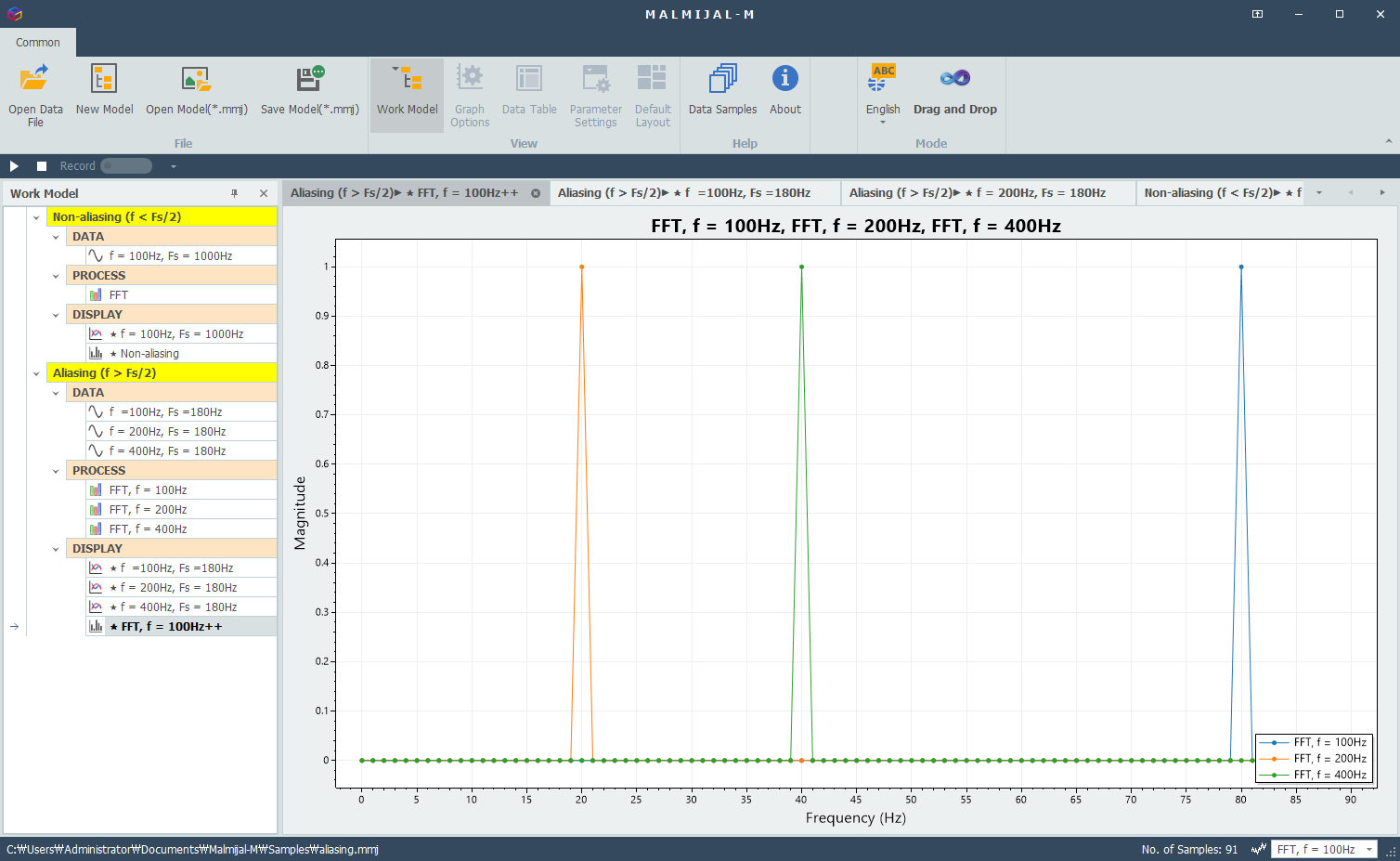The height and width of the screenshot is (861, 1400).
Task: Click the ribbon display options icon
Action: pyautogui.click(x=1257, y=14)
